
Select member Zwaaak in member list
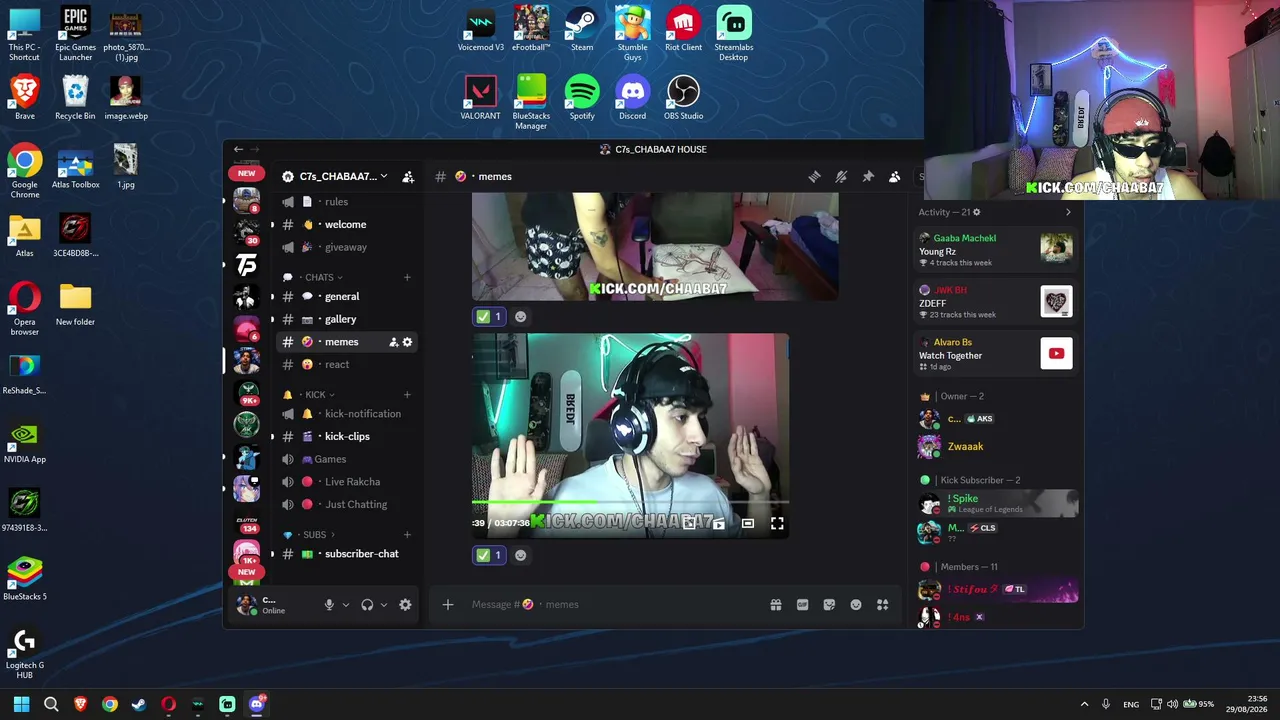[998, 447]
